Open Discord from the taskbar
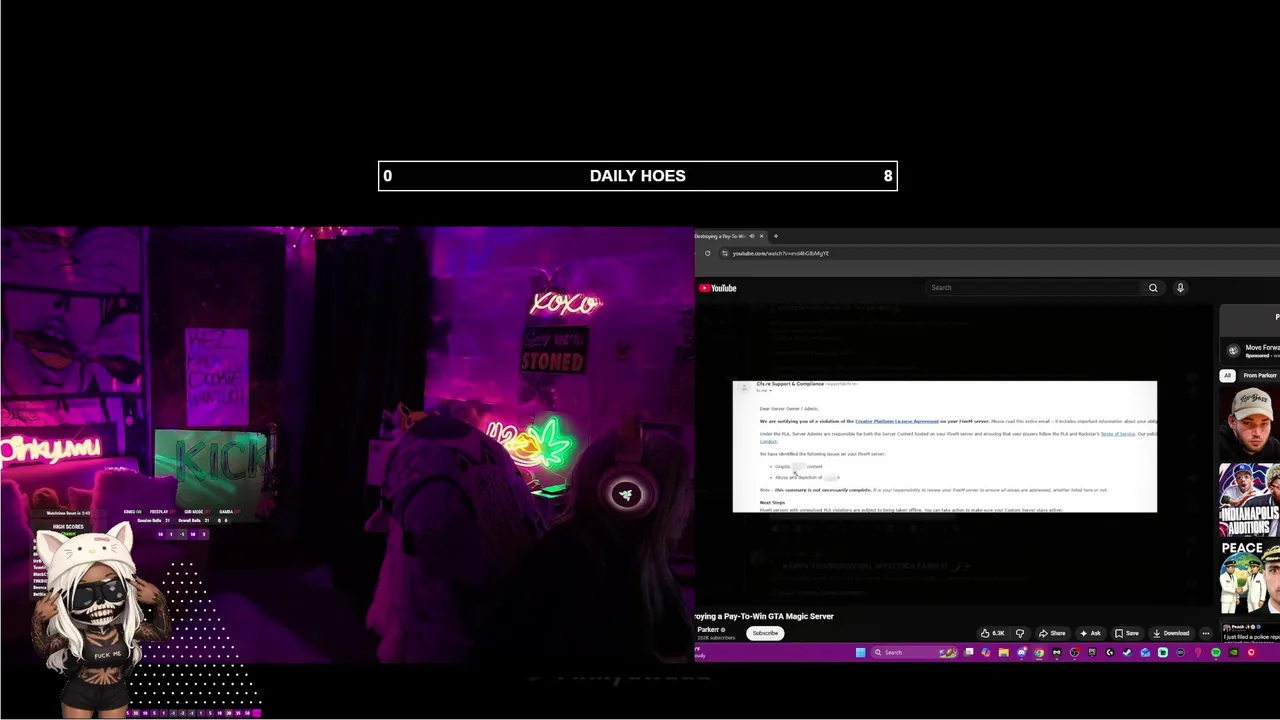Screen dimensions: 1280x720 click(1022, 653)
